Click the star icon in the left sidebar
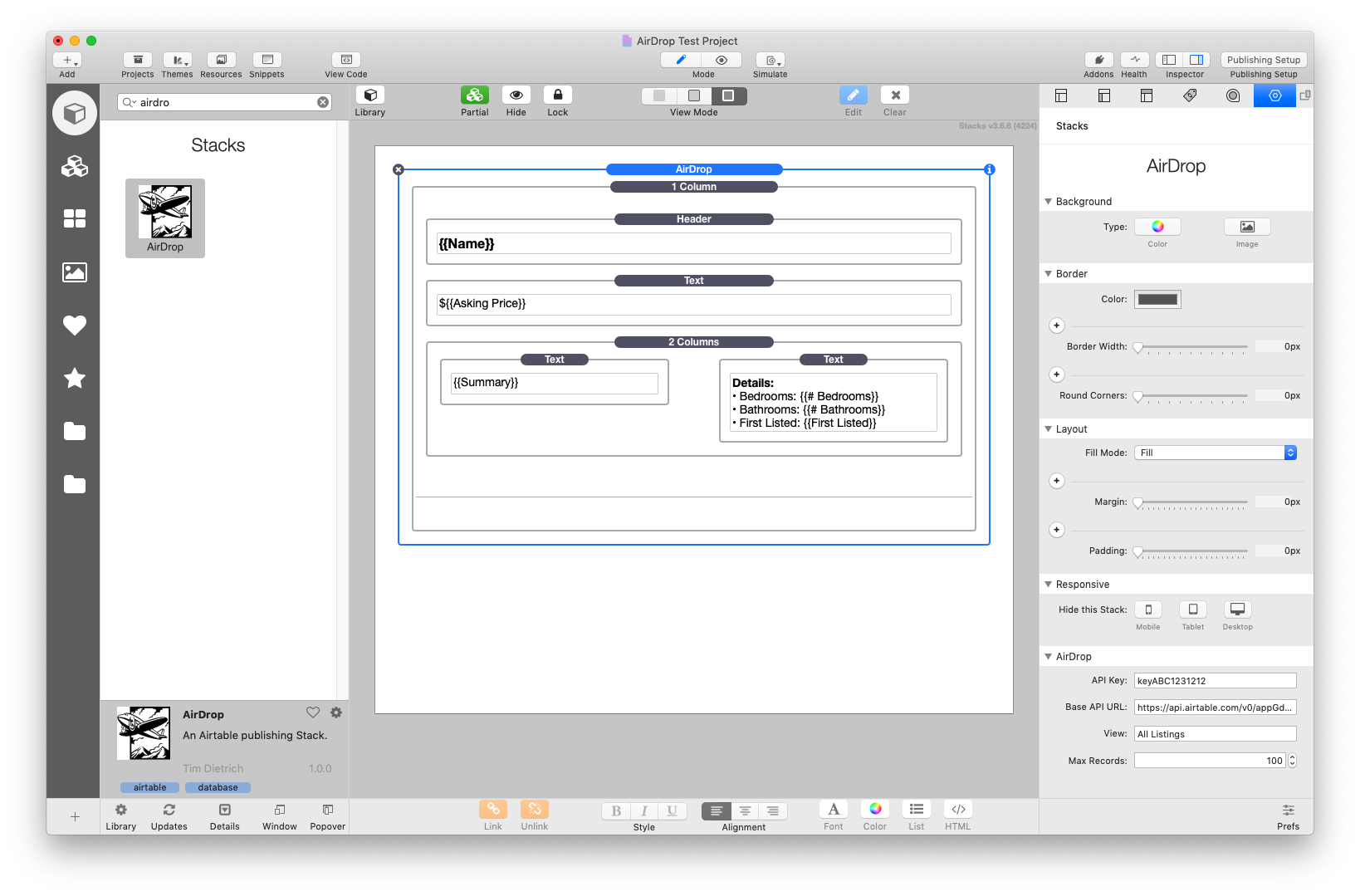Viewport: 1360px width, 896px height. tap(75, 379)
